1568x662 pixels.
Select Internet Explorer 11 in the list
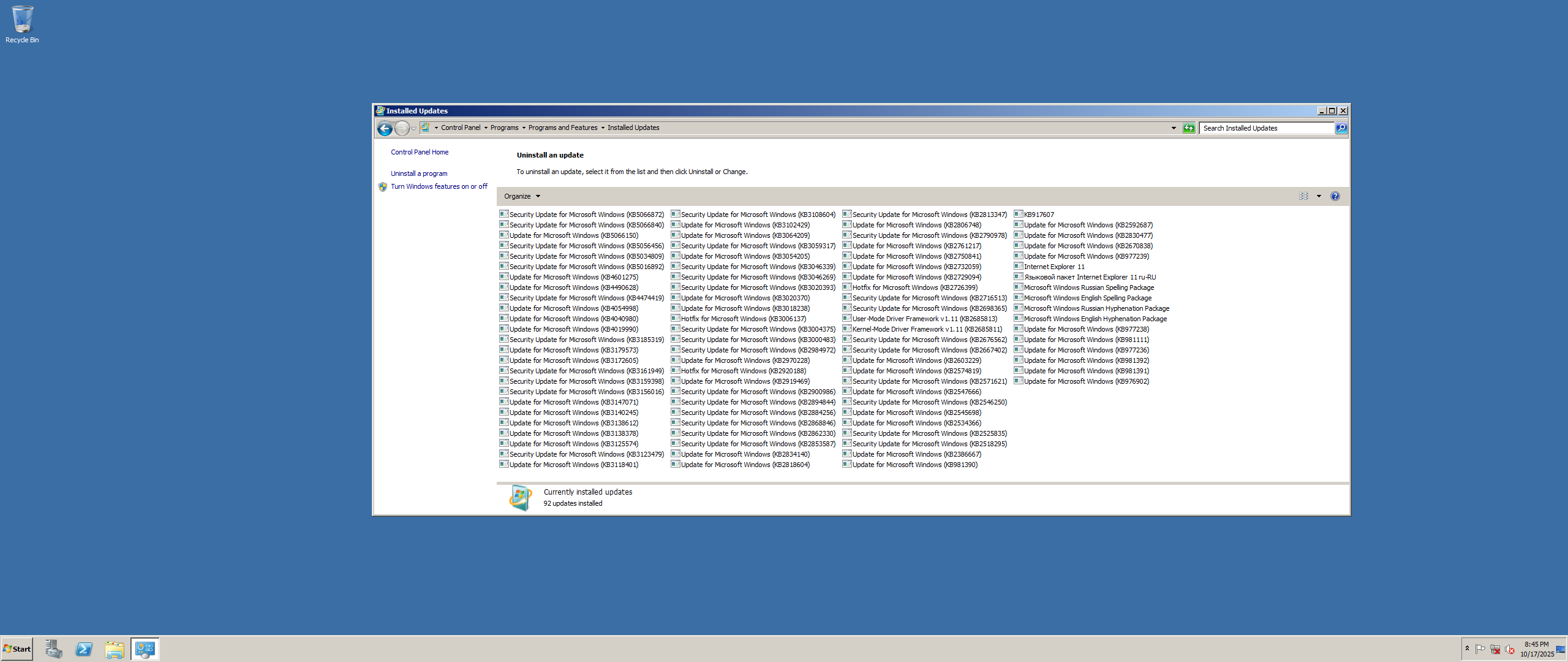[1053, 267]
